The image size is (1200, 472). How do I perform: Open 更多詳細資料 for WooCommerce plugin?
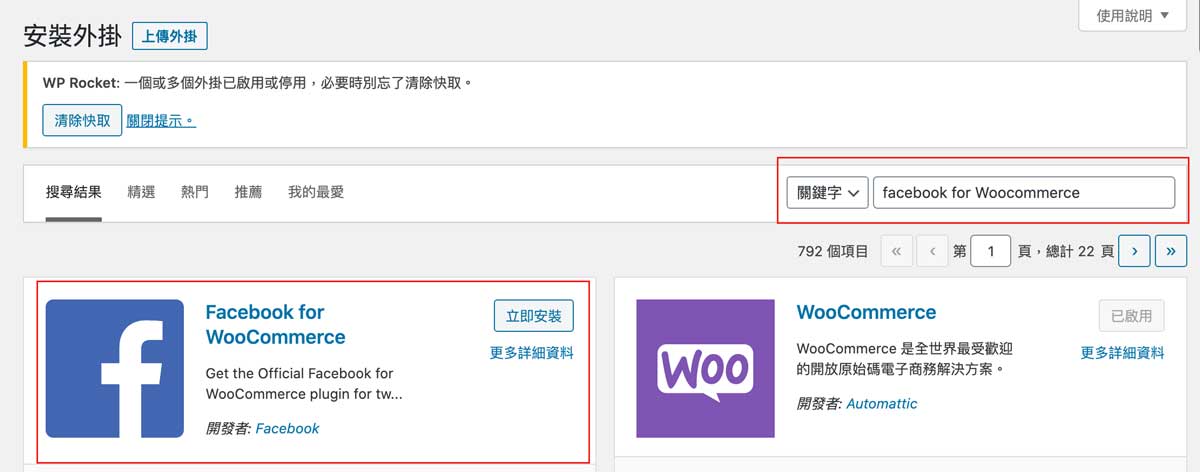[1123, 353]
